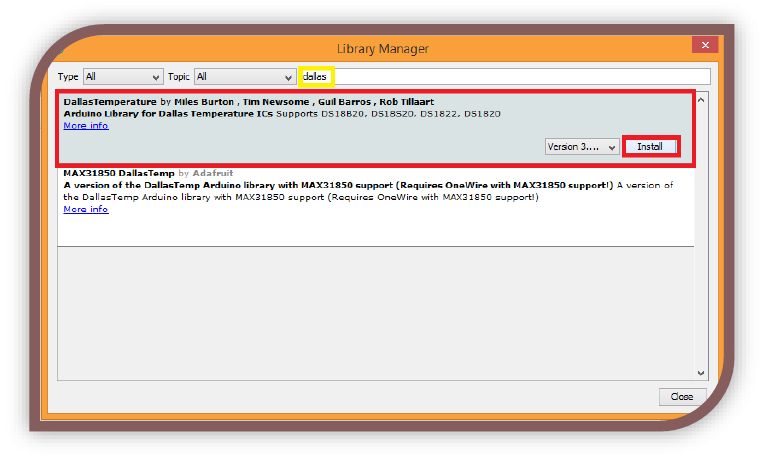The width and height of the screenshot is (769, 469).
Task: Install the DallasTemperature library
Action: coord(650,147)
